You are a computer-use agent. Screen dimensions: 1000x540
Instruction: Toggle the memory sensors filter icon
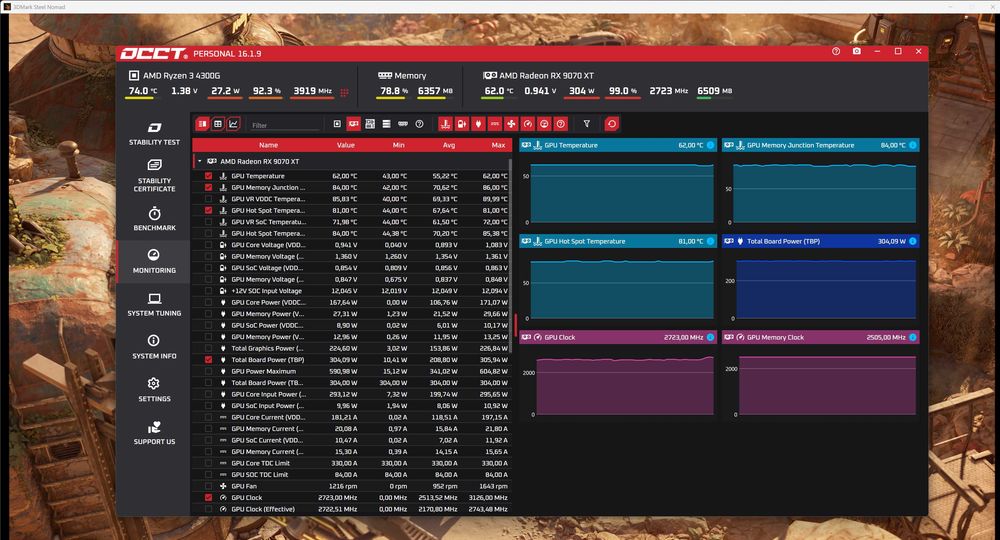[x=403, y=124]
